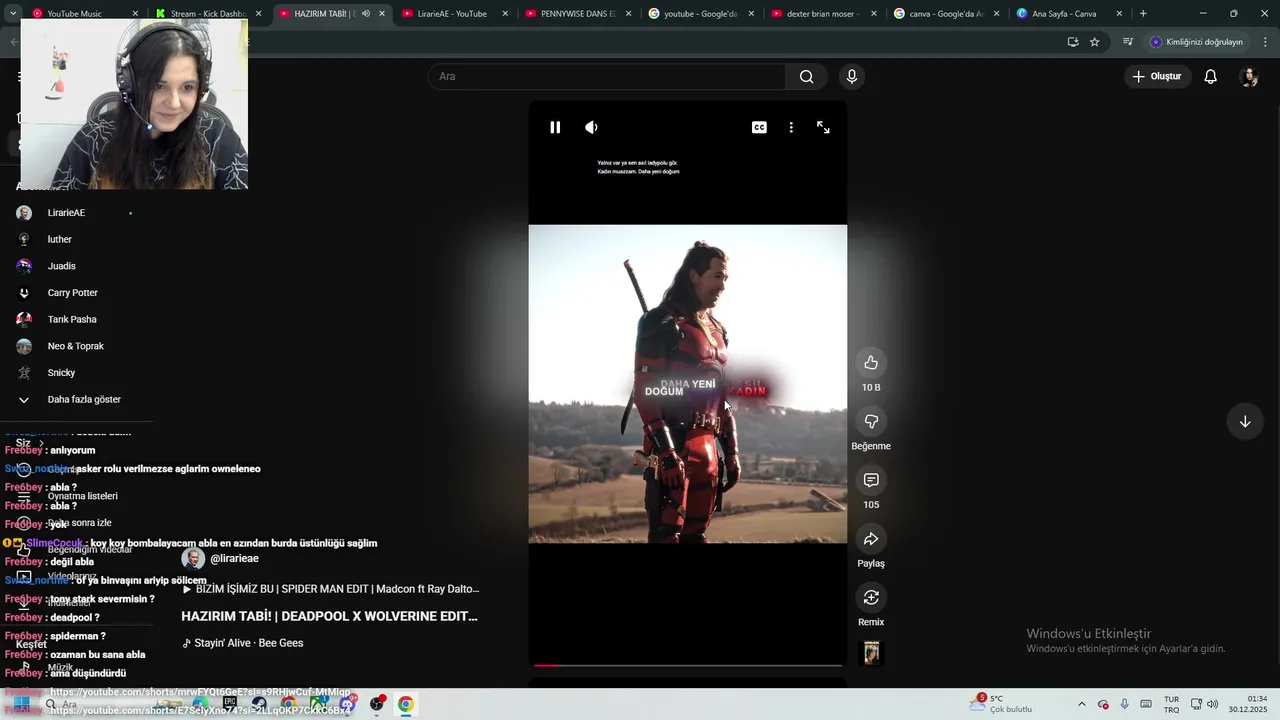
Task: Open Chrome tab search dropdown arrow
Action: click(x=11, y=14)
